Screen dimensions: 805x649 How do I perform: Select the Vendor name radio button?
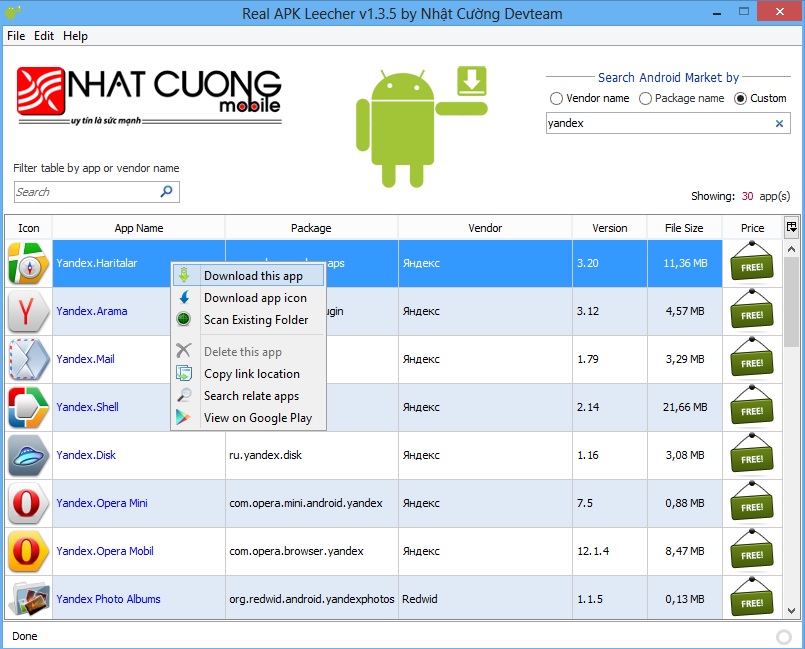556,98
